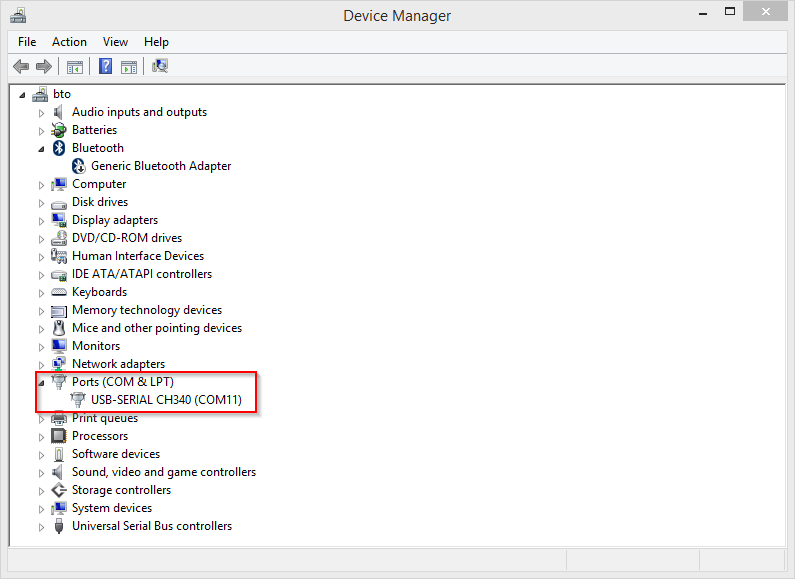
Task: Select the Display adapters item
Action: pyautogui.click(x=115, y=220)
